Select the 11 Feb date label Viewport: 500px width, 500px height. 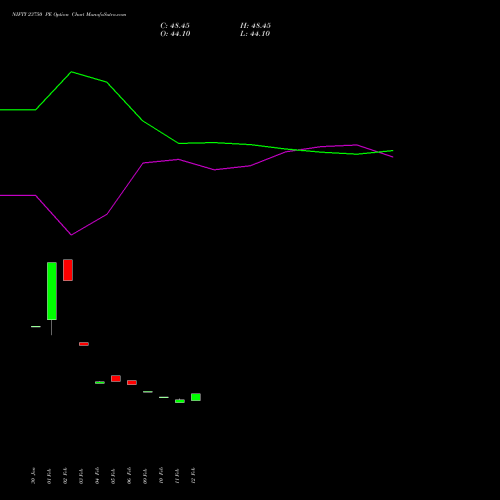click(x=177, y=476)
